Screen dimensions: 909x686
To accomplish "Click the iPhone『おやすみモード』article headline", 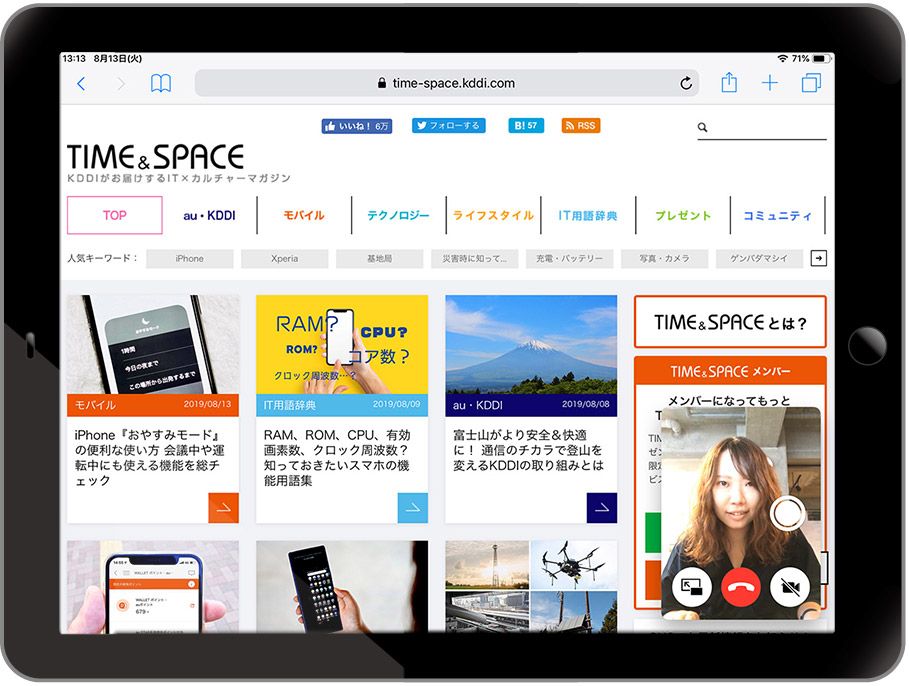I will (x=149, y=458).
